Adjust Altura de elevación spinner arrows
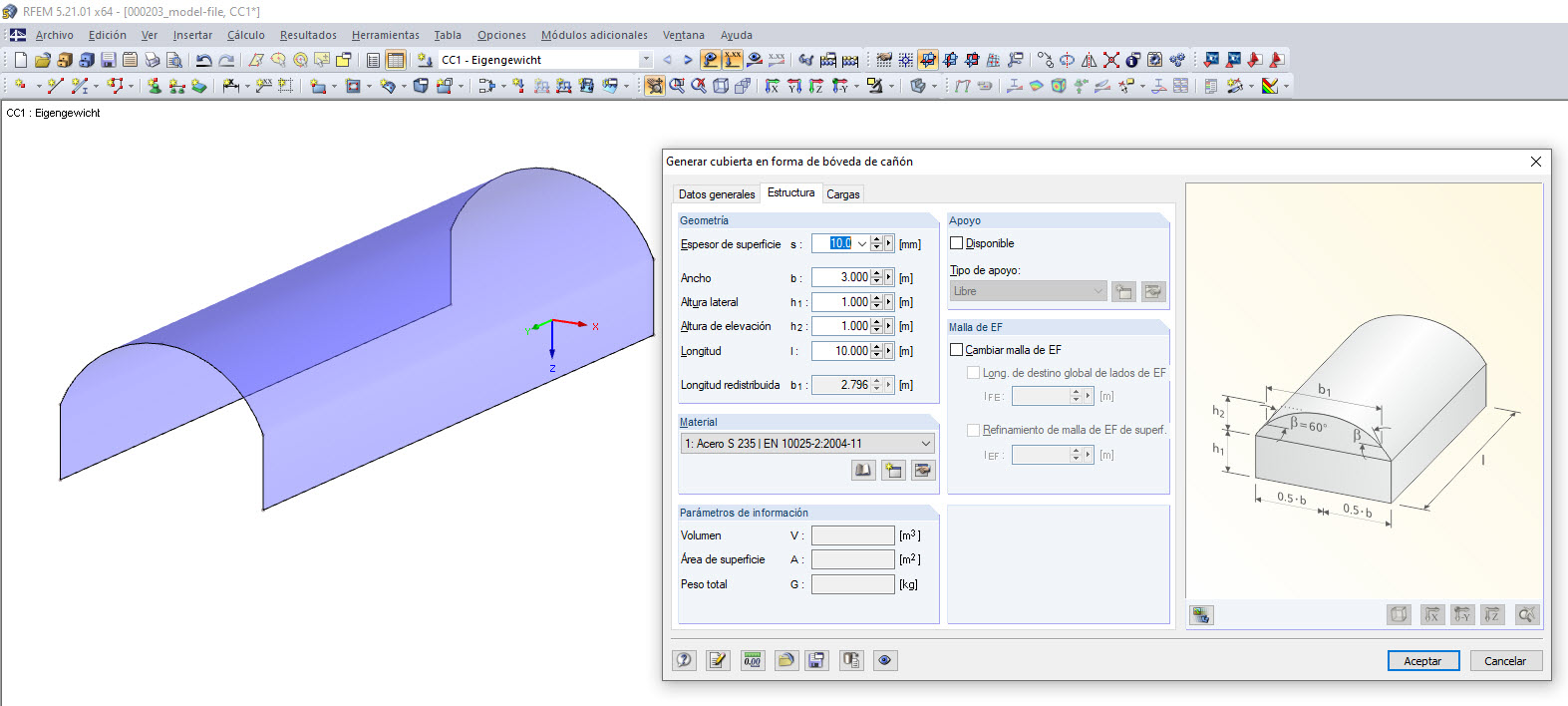Viewport: 1568px width, 706px height. coord(876,326)
